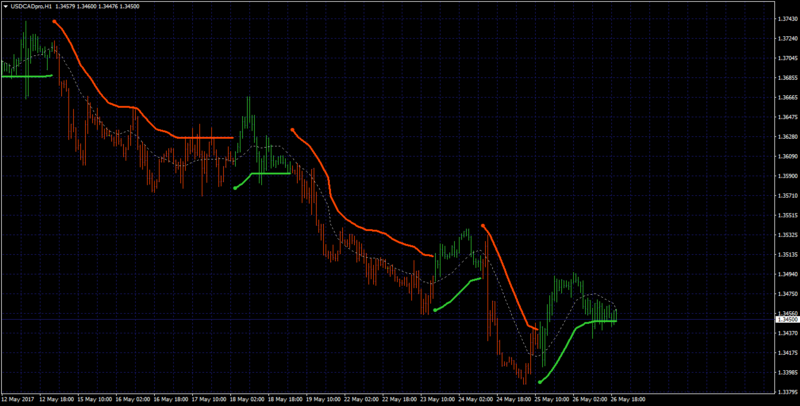The height and width of the screenshot is (406, 800).
Task: Click the 1.35515 price axis label
Action: coord(786,216)
